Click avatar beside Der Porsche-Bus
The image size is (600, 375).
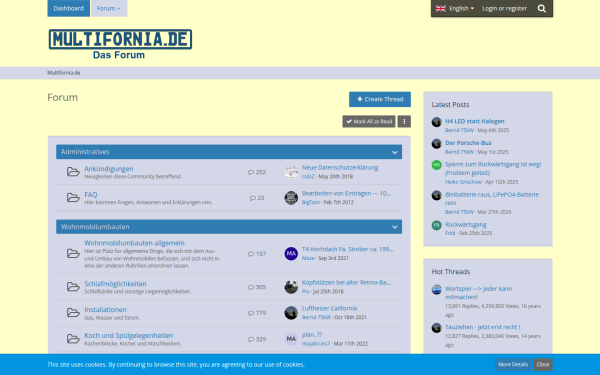point(437,144)
